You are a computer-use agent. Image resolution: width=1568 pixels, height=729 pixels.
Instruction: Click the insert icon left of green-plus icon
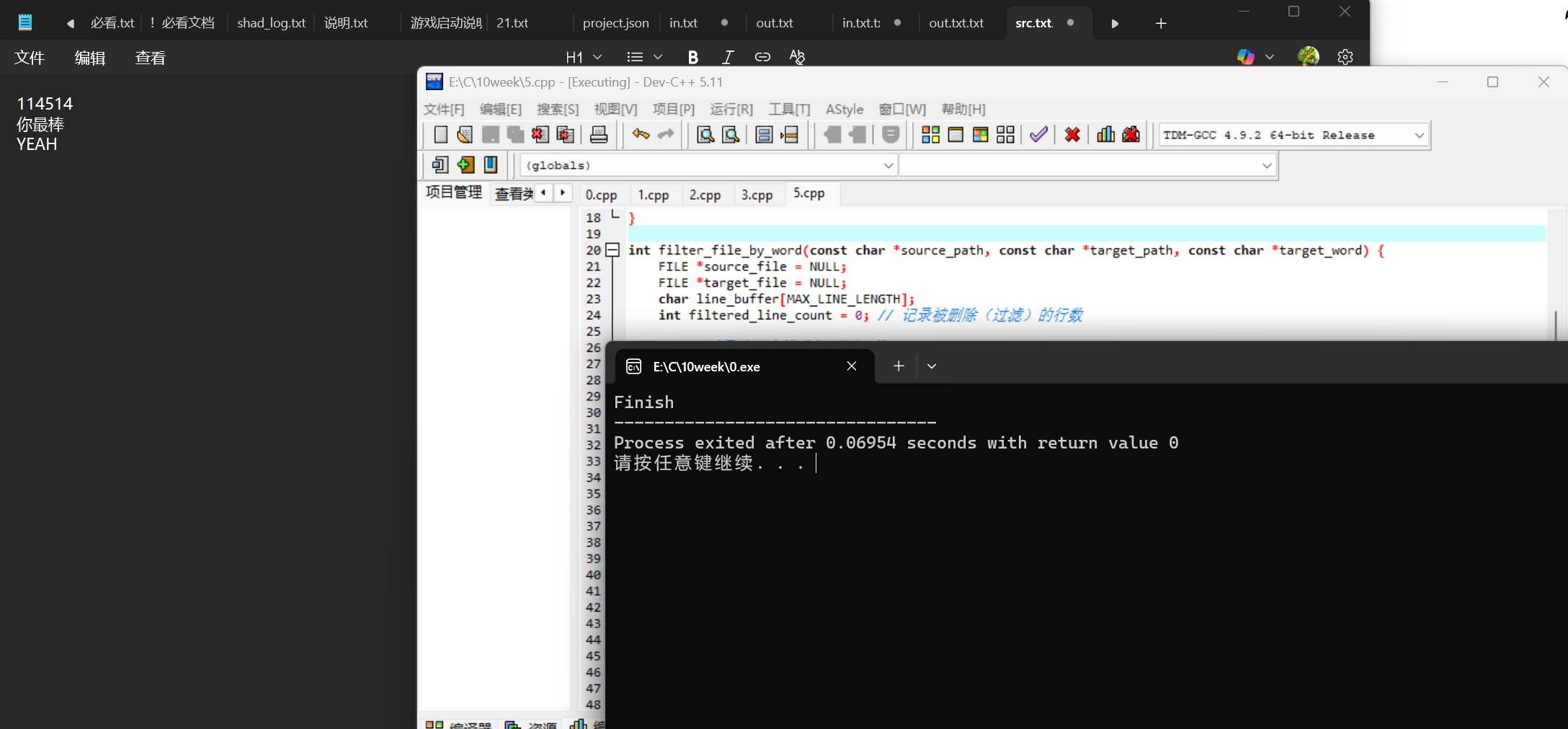[440, 165]
